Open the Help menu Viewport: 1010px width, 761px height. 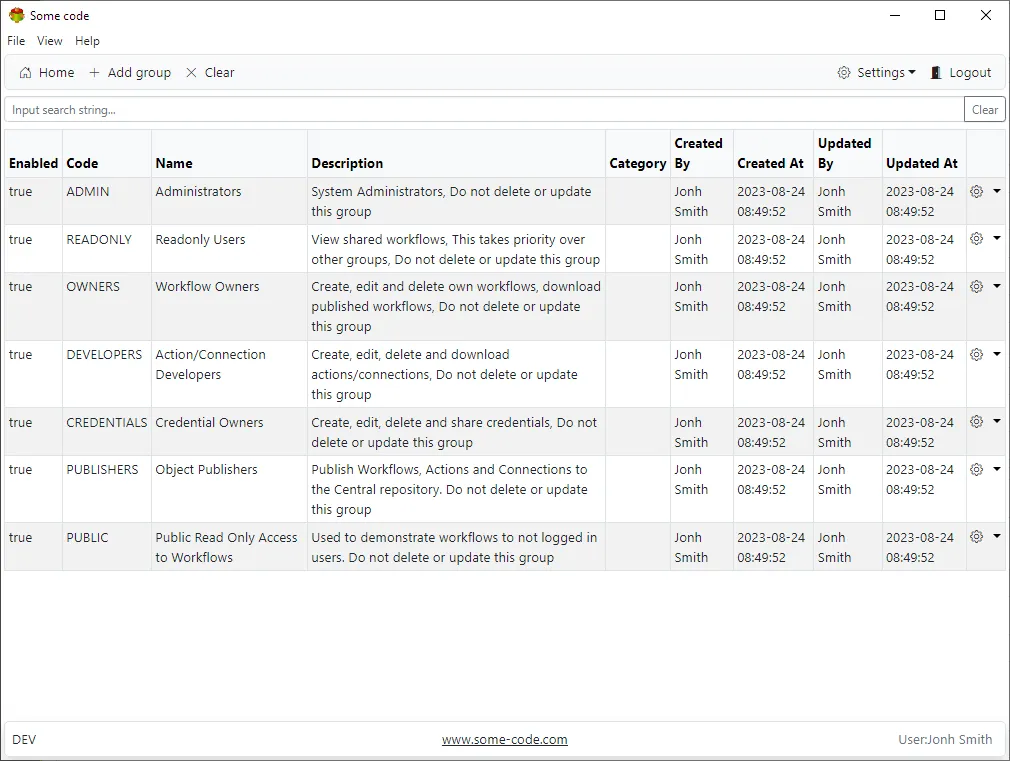coord(88,41)
